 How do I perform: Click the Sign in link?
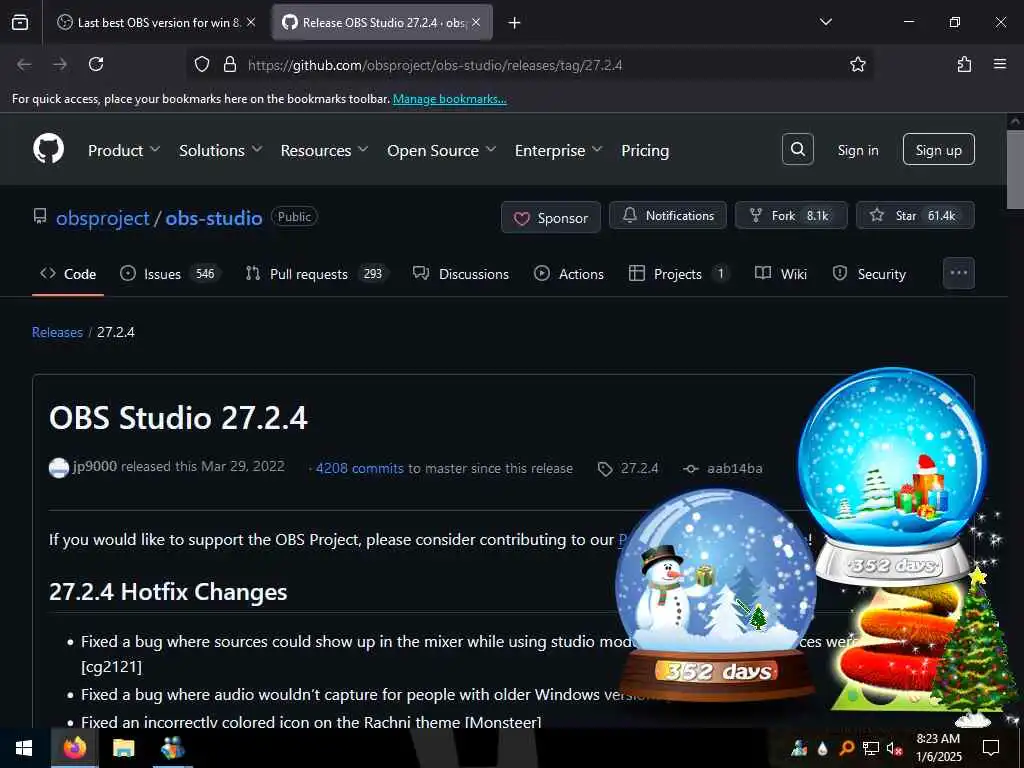pos(858,150)
